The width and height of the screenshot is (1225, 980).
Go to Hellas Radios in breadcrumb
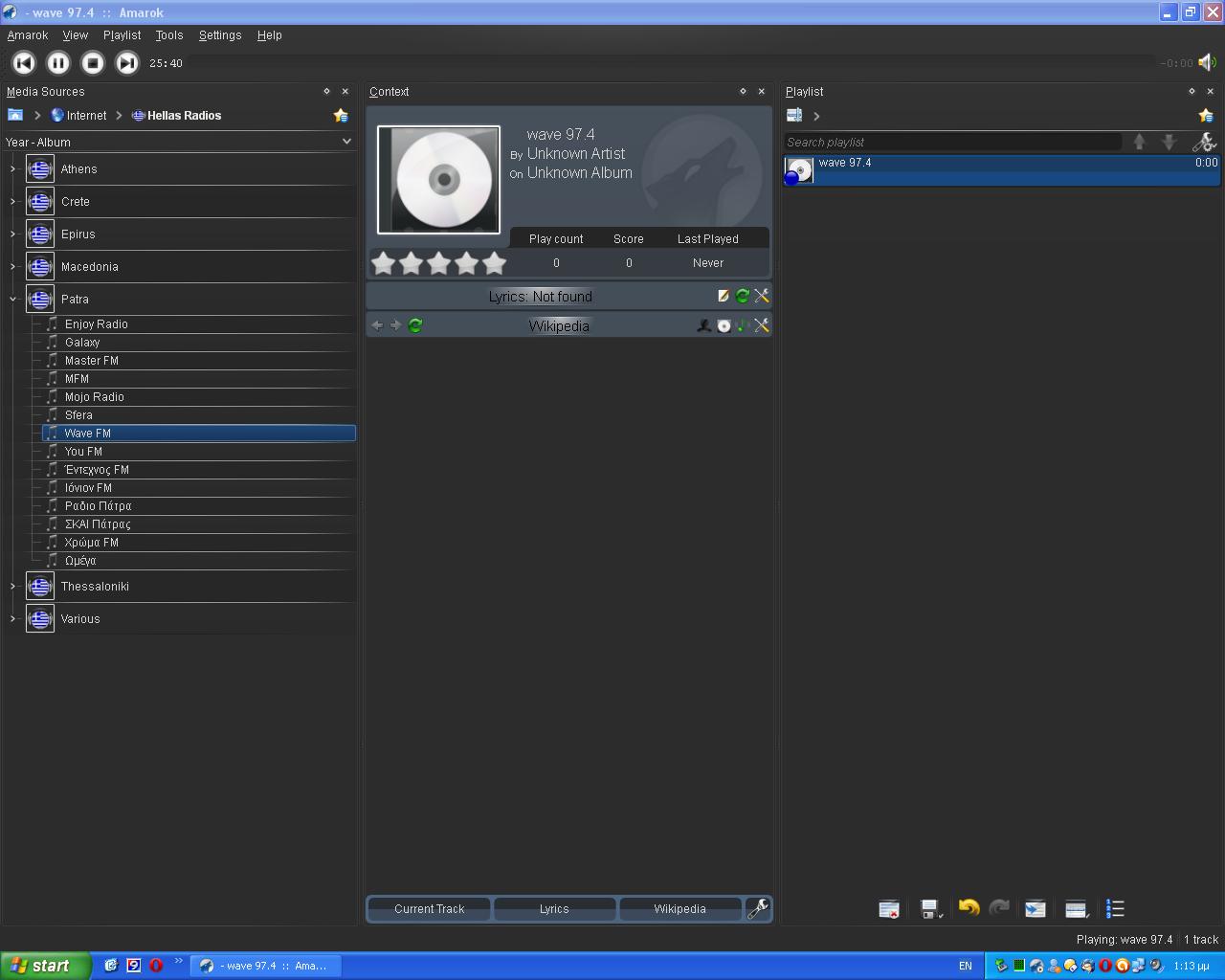point(176,116)
